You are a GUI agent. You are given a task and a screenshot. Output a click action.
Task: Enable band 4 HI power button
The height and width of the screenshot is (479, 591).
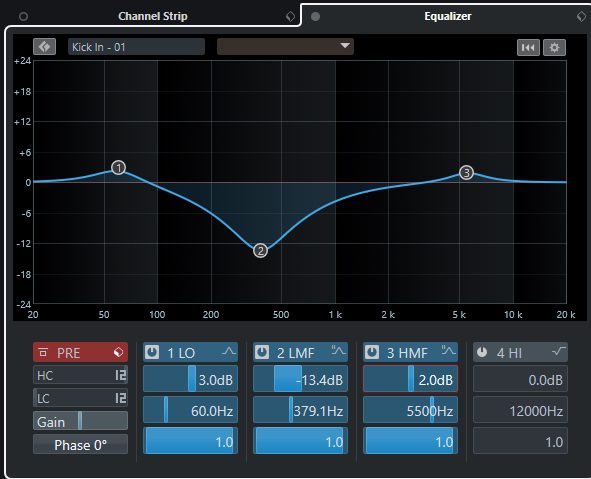pos(482,352)
